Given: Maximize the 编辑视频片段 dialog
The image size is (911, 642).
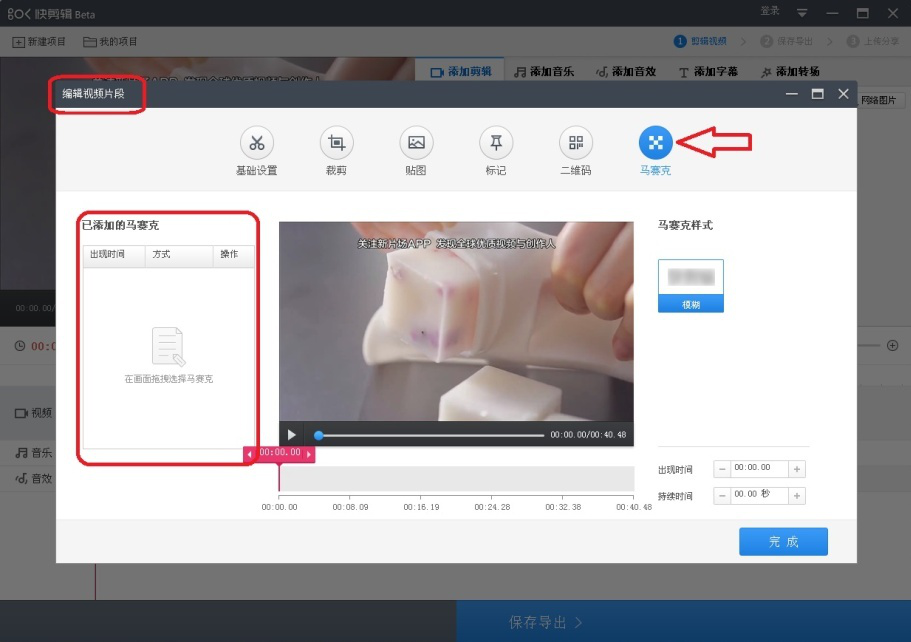Looking at the screenshot, I should [x=817, y=94].
